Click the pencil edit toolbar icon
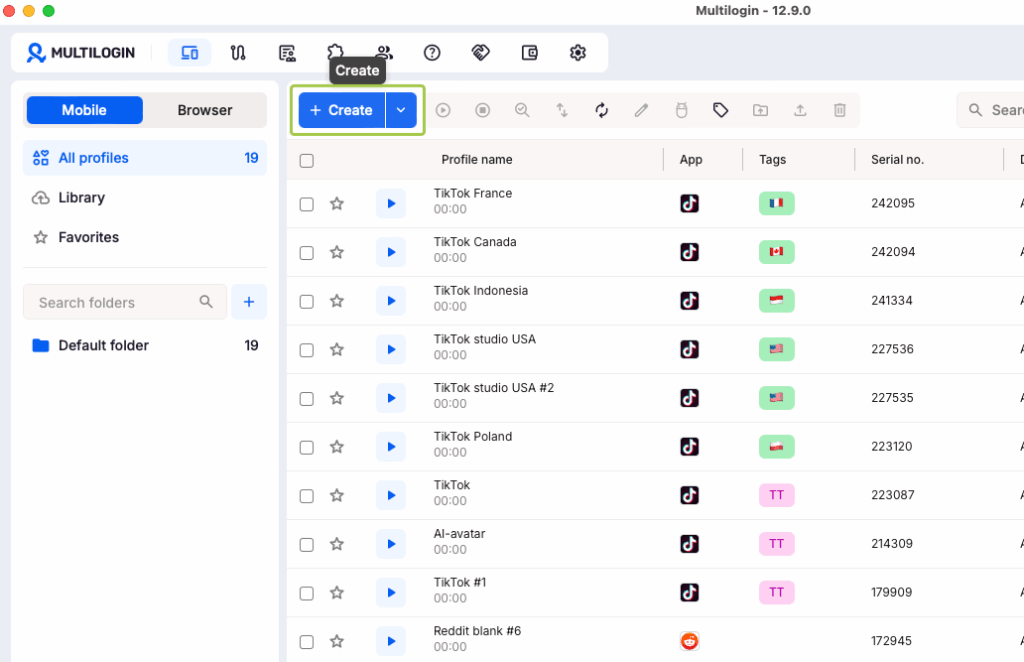 [641, 110]
